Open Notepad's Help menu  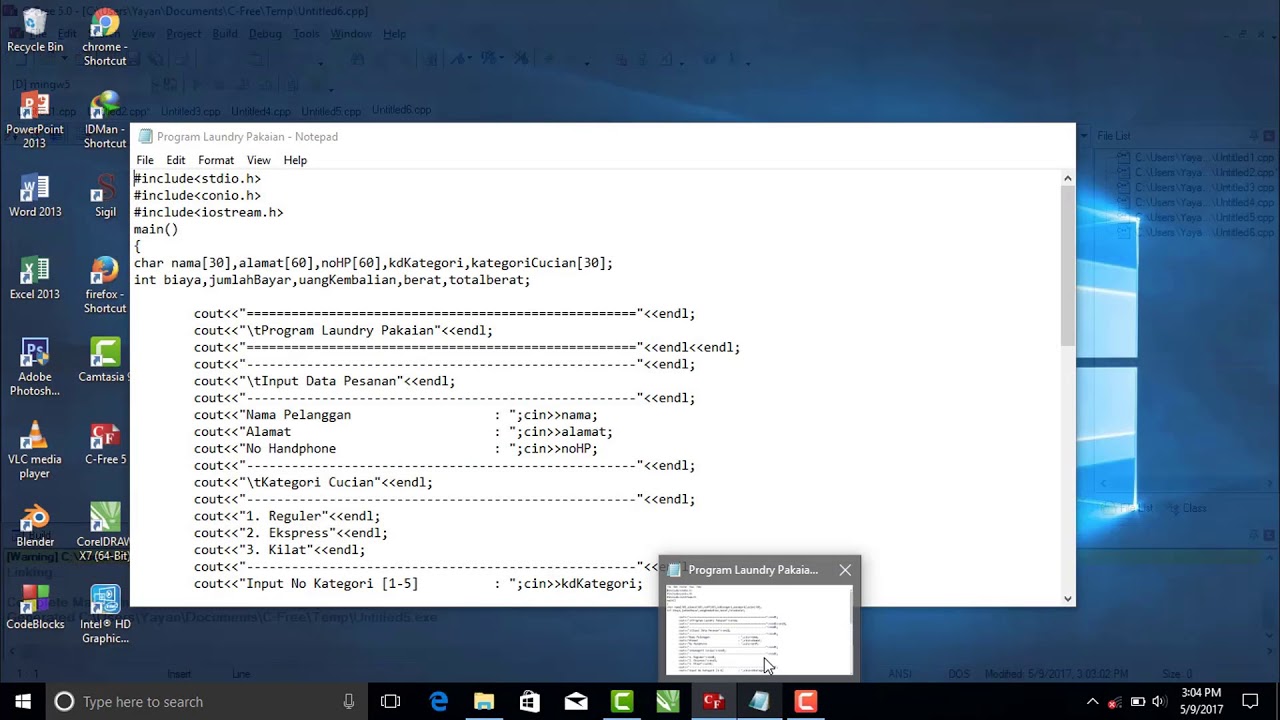pos(295,160)
